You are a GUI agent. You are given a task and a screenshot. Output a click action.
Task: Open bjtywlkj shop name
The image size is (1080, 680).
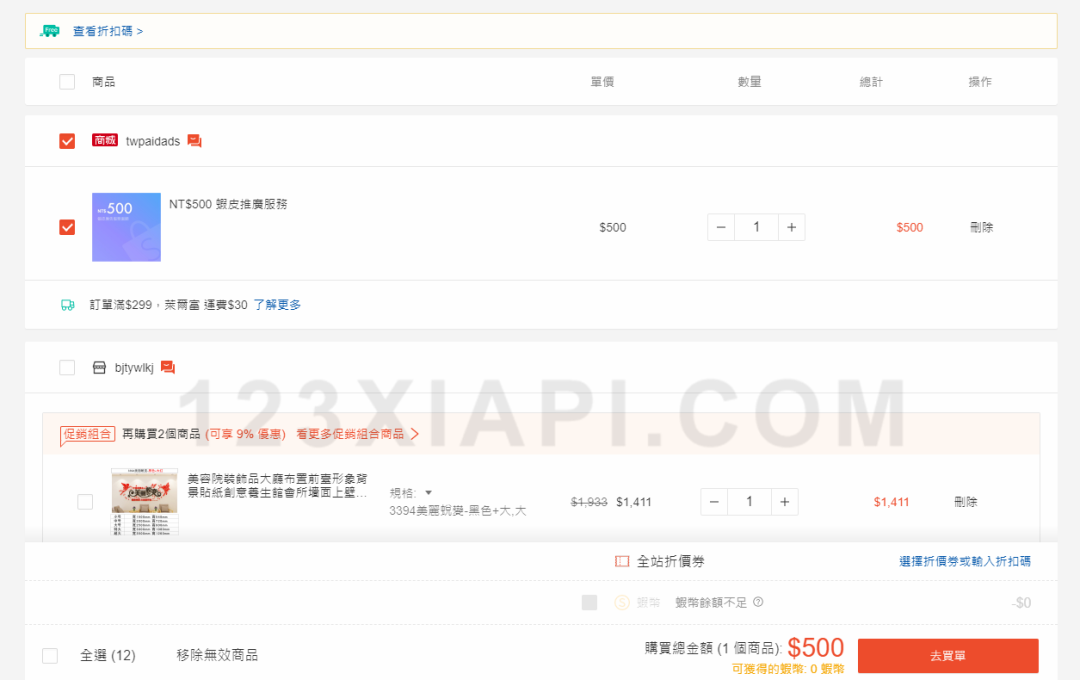pos(134,368)
